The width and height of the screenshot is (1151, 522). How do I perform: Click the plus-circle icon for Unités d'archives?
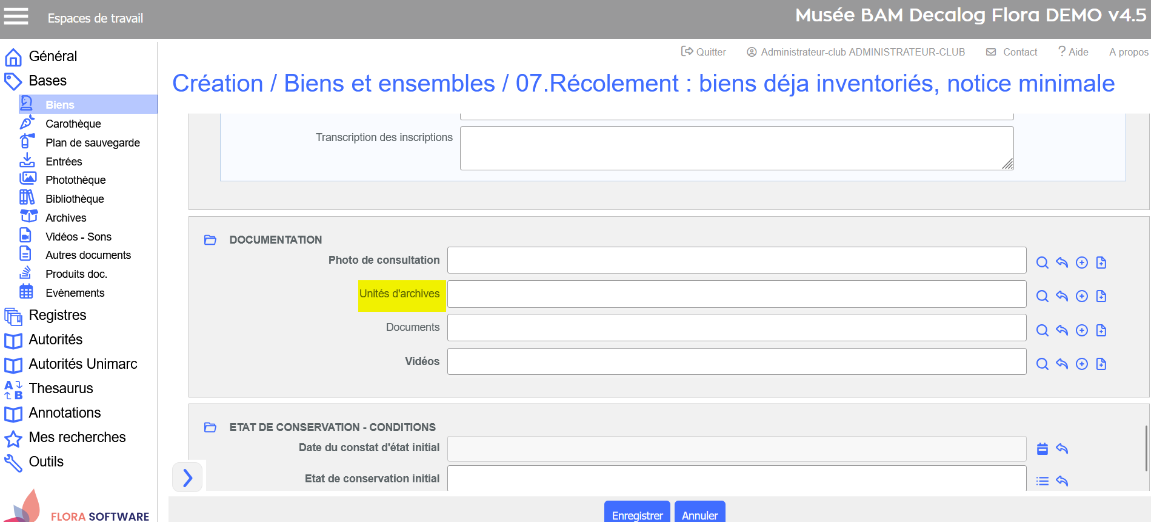click(x=1081, y=297)
